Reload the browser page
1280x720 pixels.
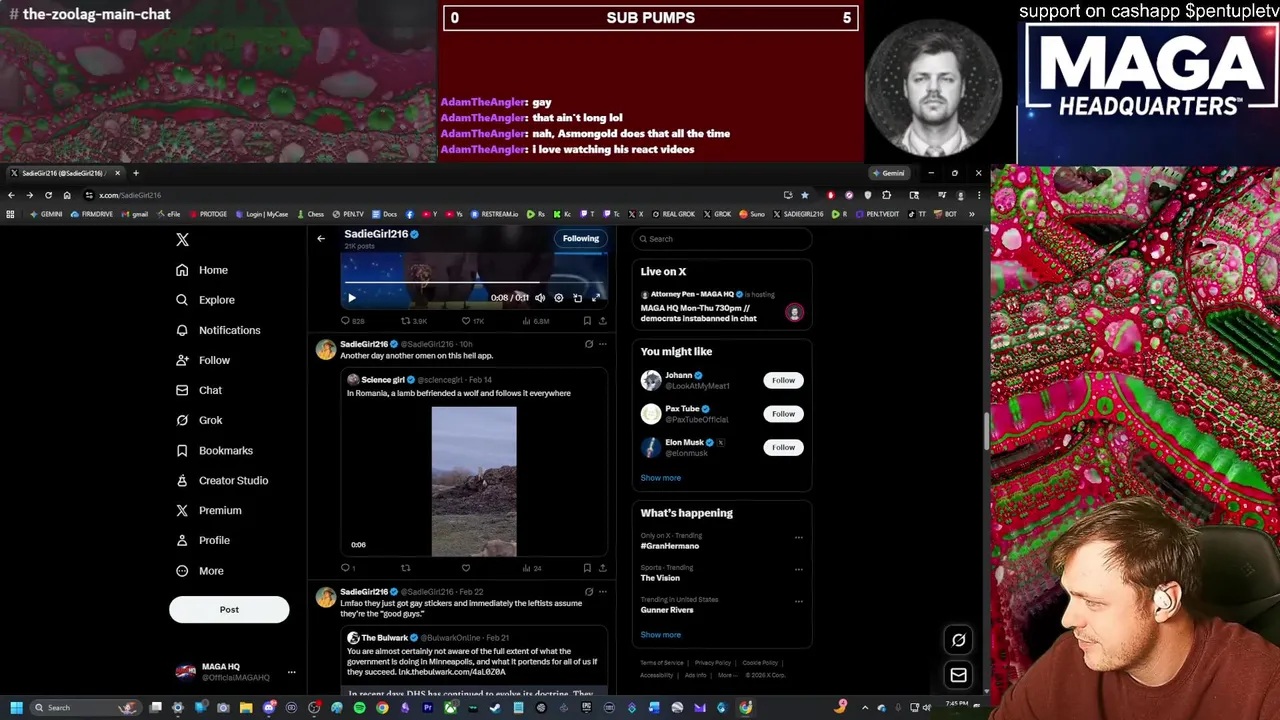click(x=48, y=195)
